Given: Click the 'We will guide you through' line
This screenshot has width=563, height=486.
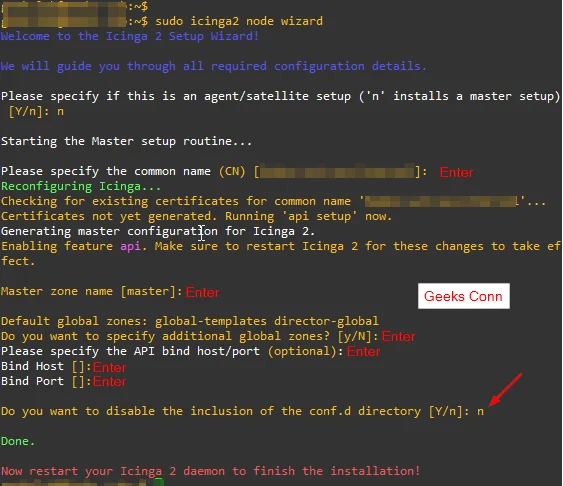Looking at the screenshot, I should pyautogui.click(x=213, y=66).
